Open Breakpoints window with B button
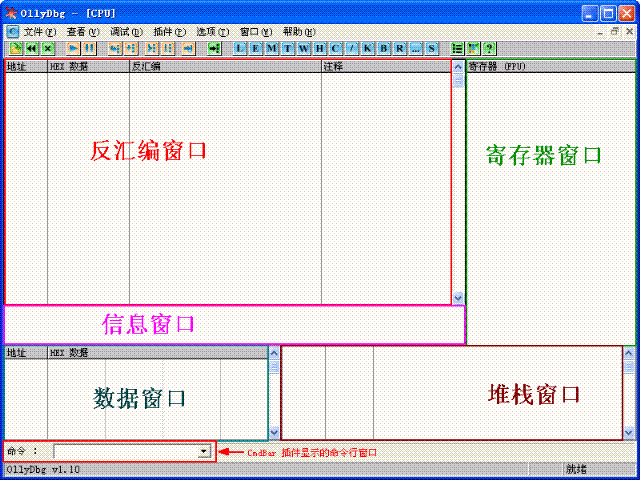640x480 pixels. coord(384,49)
